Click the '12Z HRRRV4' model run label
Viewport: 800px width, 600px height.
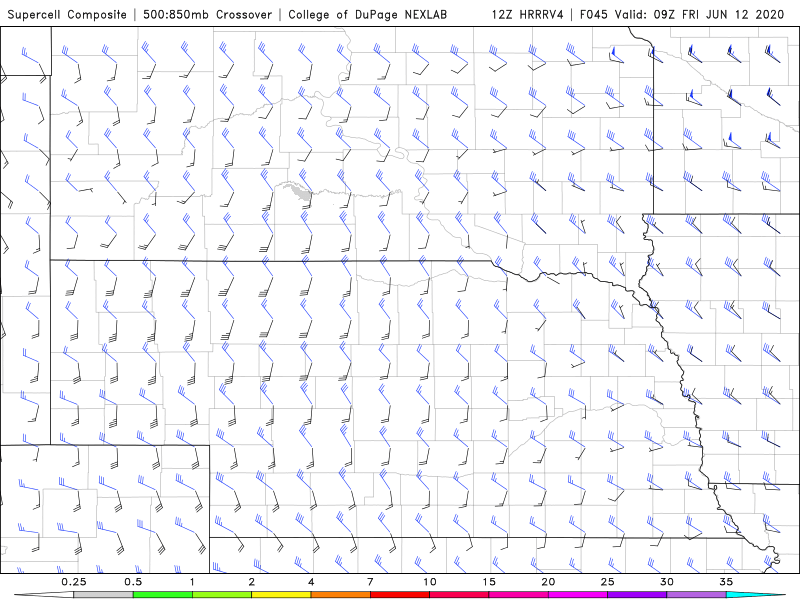528,14
